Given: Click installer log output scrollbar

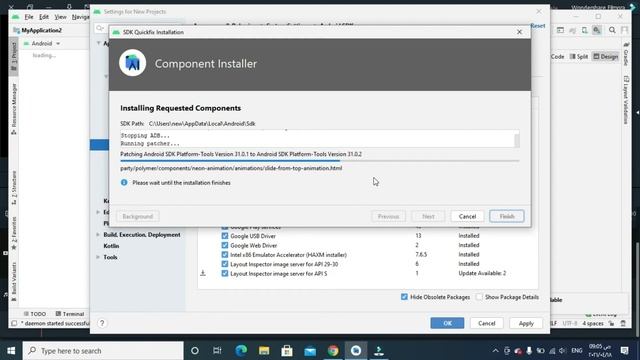Looking at the screenshot, I should (517, 140).
